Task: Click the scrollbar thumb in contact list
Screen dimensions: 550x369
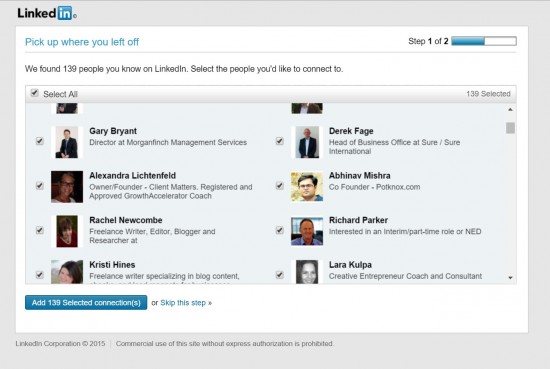Action: pos(510,128)
